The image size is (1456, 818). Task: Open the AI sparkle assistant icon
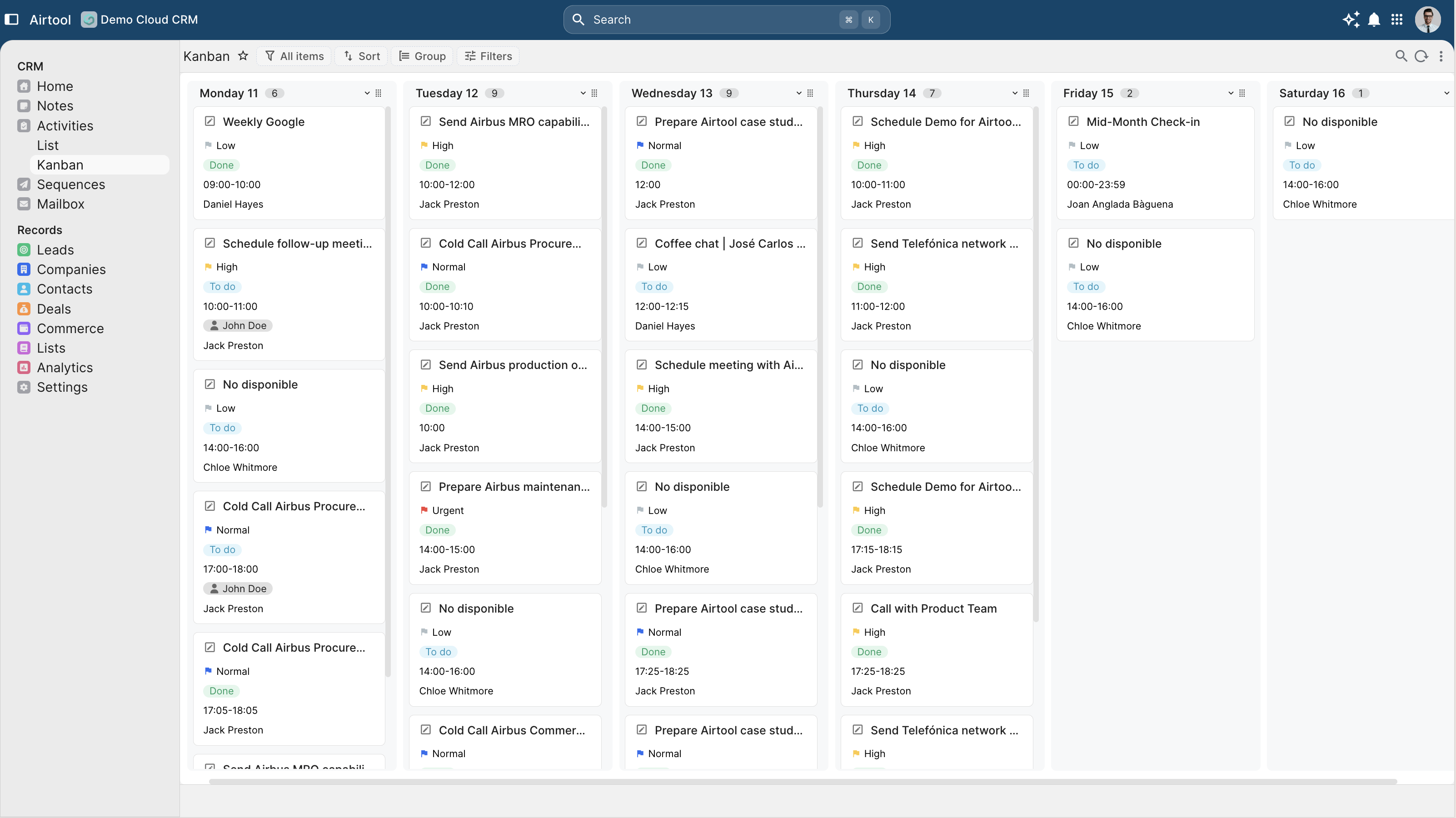pos(1351,19)
